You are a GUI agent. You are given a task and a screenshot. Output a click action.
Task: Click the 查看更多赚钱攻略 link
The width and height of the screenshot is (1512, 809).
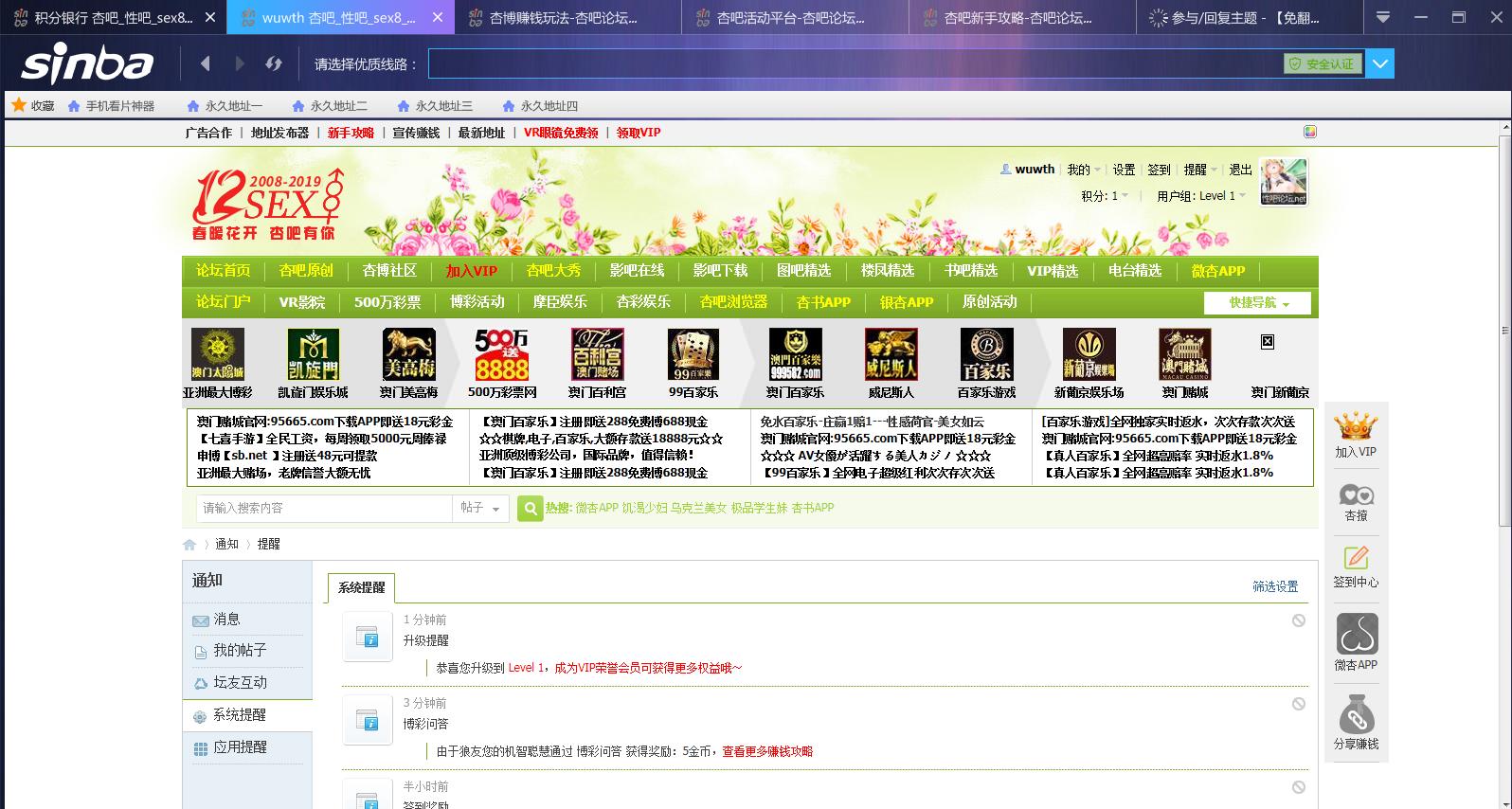767,751
